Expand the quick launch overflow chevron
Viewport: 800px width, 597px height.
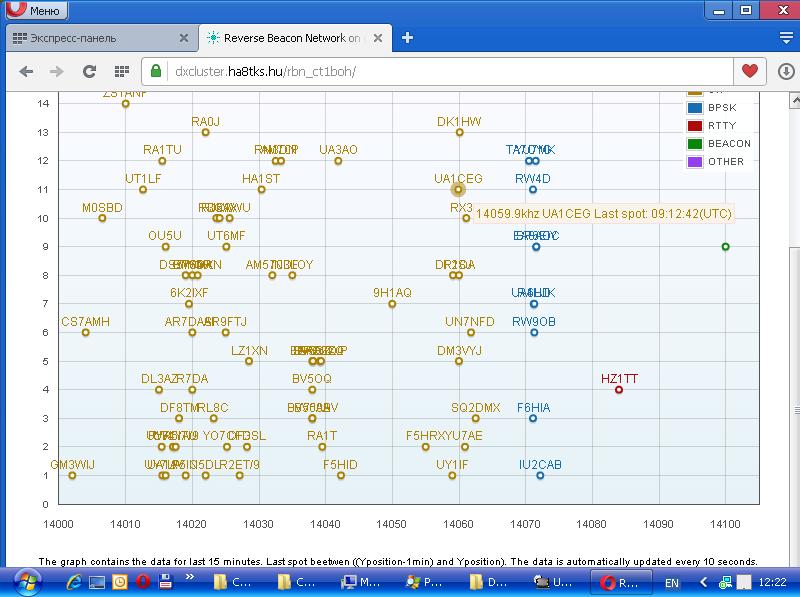point(190,577)
